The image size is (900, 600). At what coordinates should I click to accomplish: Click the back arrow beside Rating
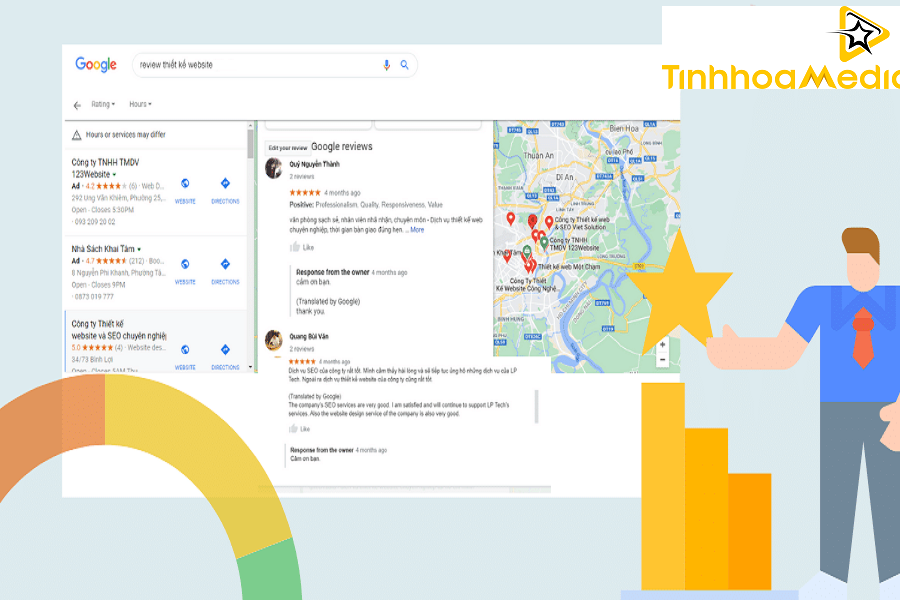pos(77,105)
